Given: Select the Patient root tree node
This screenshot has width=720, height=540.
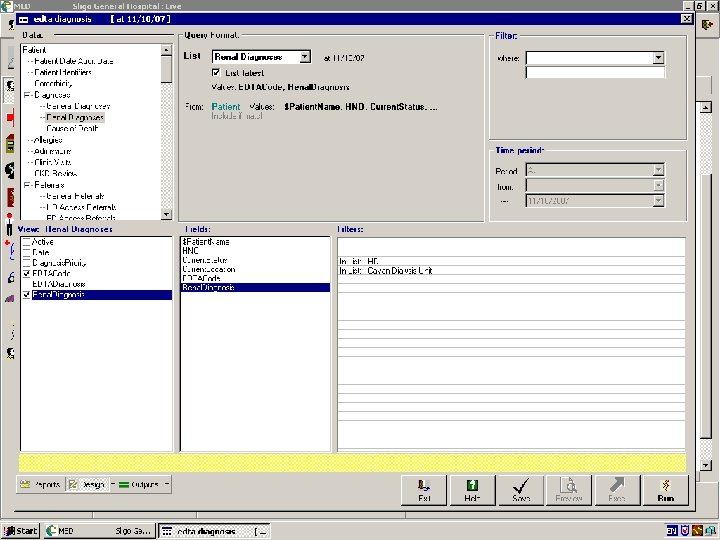Looking at the screenshot, I should click(x=34, y=50).
